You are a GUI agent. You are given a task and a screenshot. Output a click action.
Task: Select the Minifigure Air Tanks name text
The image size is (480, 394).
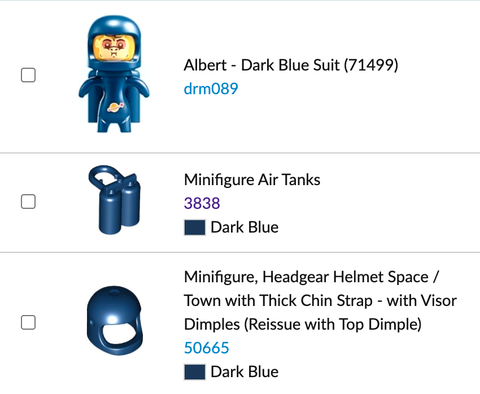(x=252, y=180)
